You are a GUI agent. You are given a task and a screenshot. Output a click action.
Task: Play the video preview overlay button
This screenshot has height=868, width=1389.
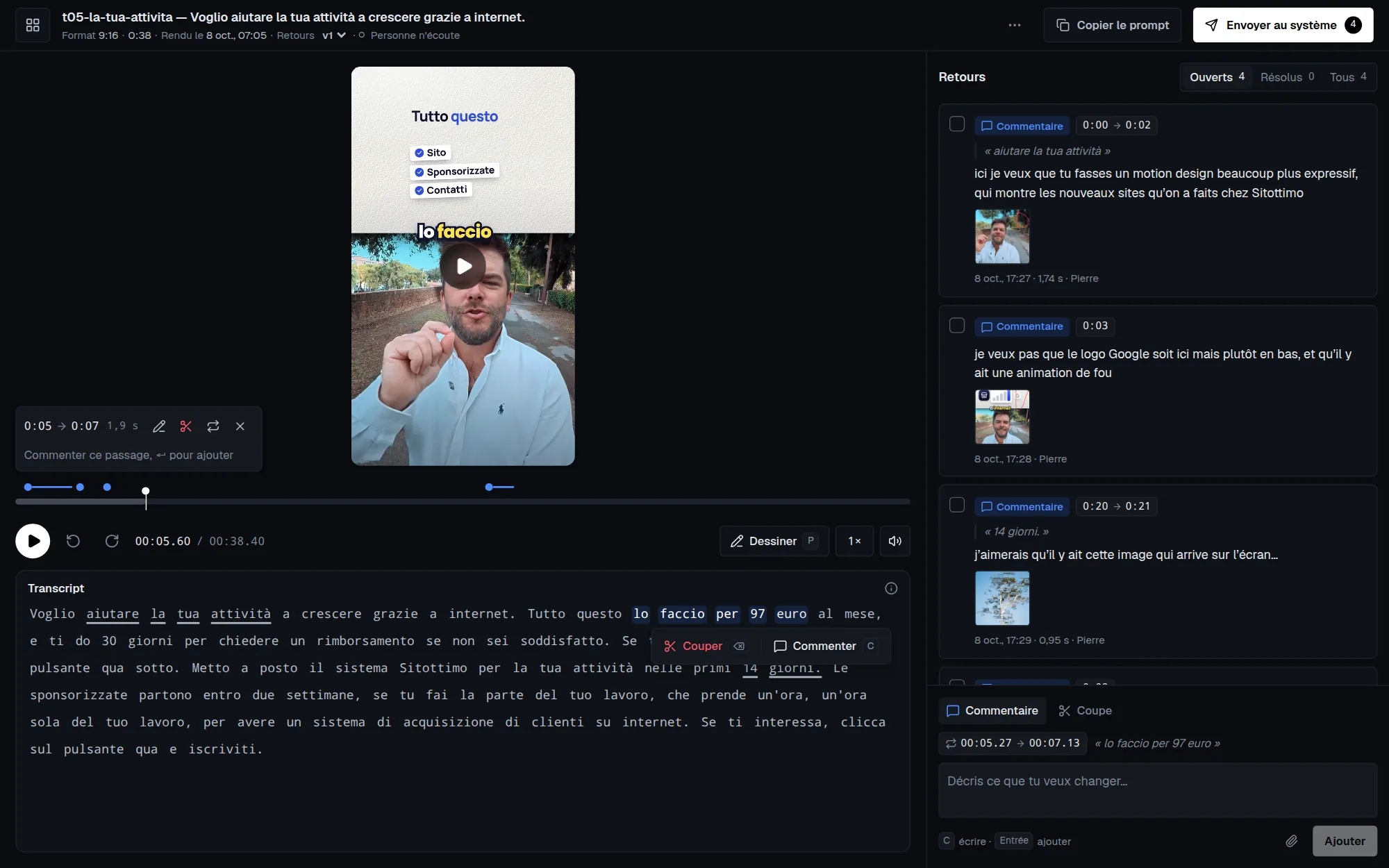click(x=463, y=266)
